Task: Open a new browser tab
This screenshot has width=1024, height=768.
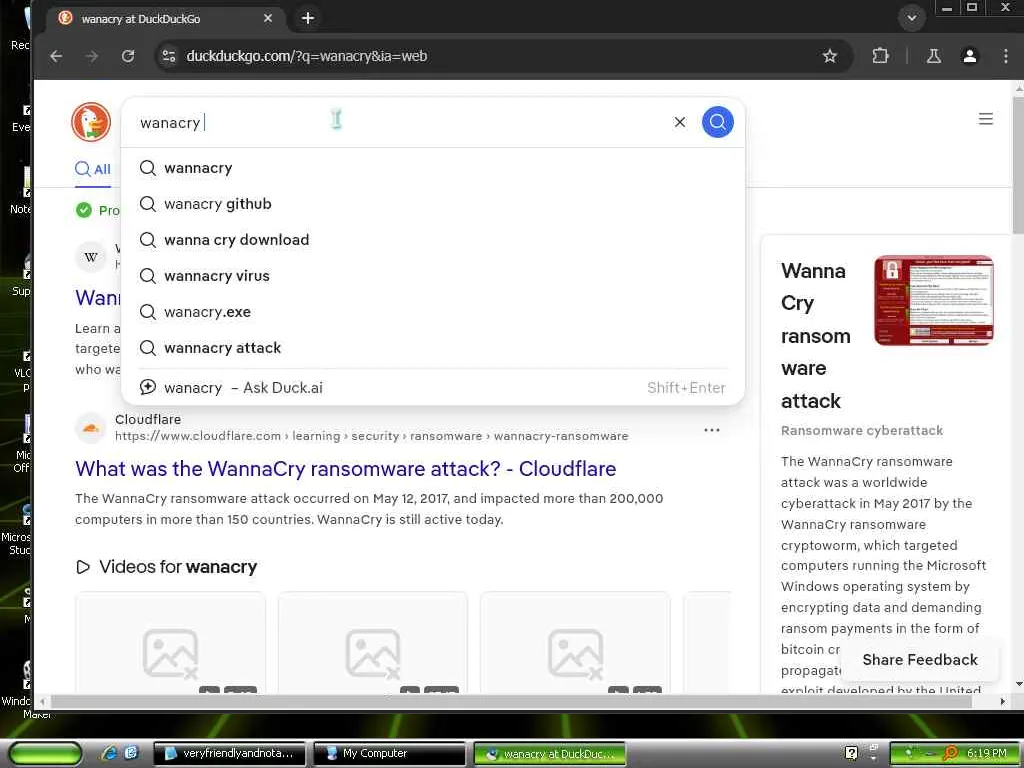Action: click(308, 18)
